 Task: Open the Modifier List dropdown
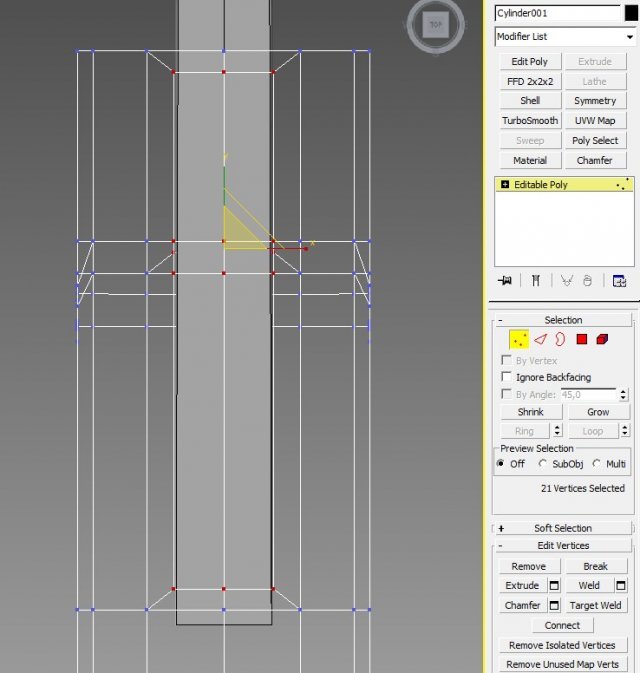[x=565, y=37]
